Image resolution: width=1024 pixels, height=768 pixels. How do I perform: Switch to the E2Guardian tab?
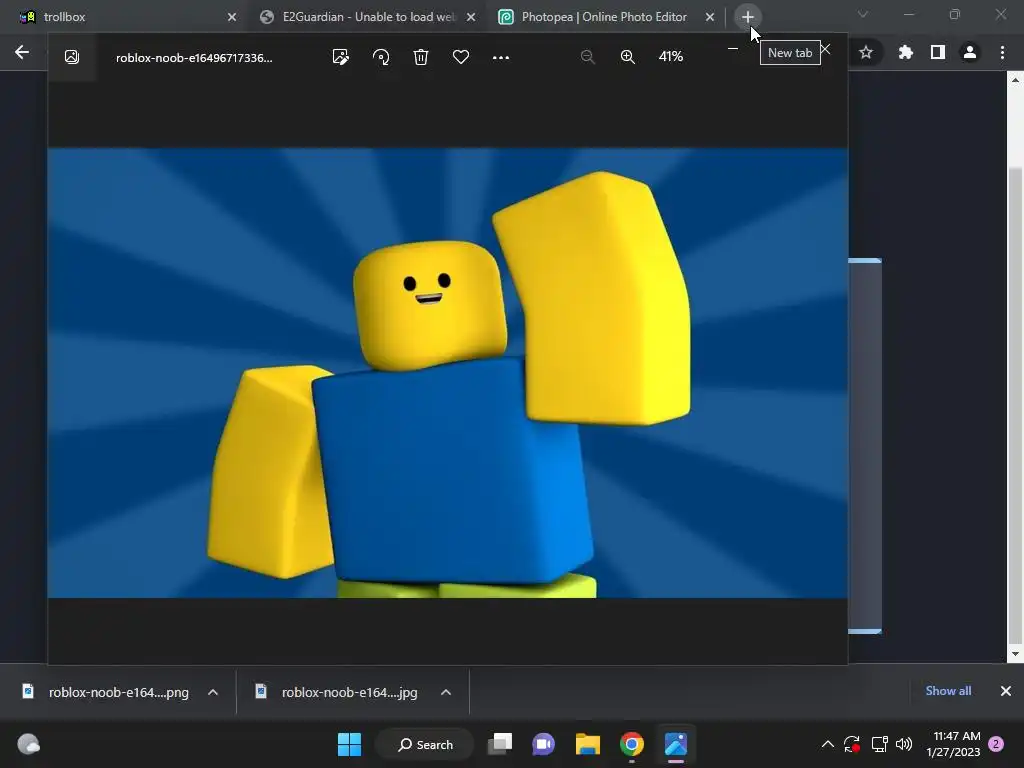click(x=368, y=17)
